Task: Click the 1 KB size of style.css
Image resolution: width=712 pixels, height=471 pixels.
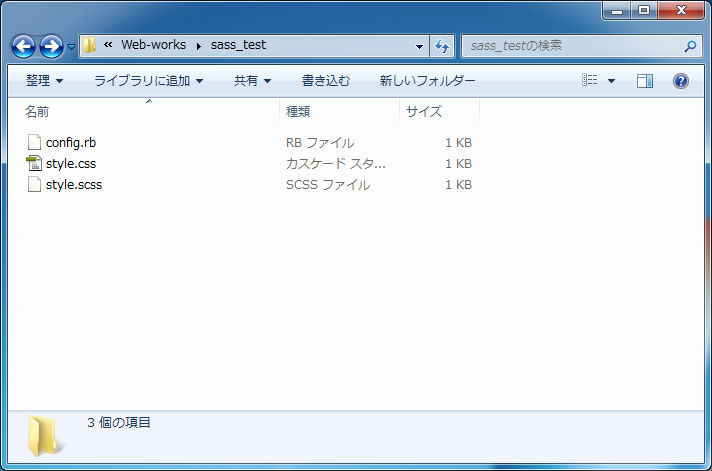Action: pos(458,164)
